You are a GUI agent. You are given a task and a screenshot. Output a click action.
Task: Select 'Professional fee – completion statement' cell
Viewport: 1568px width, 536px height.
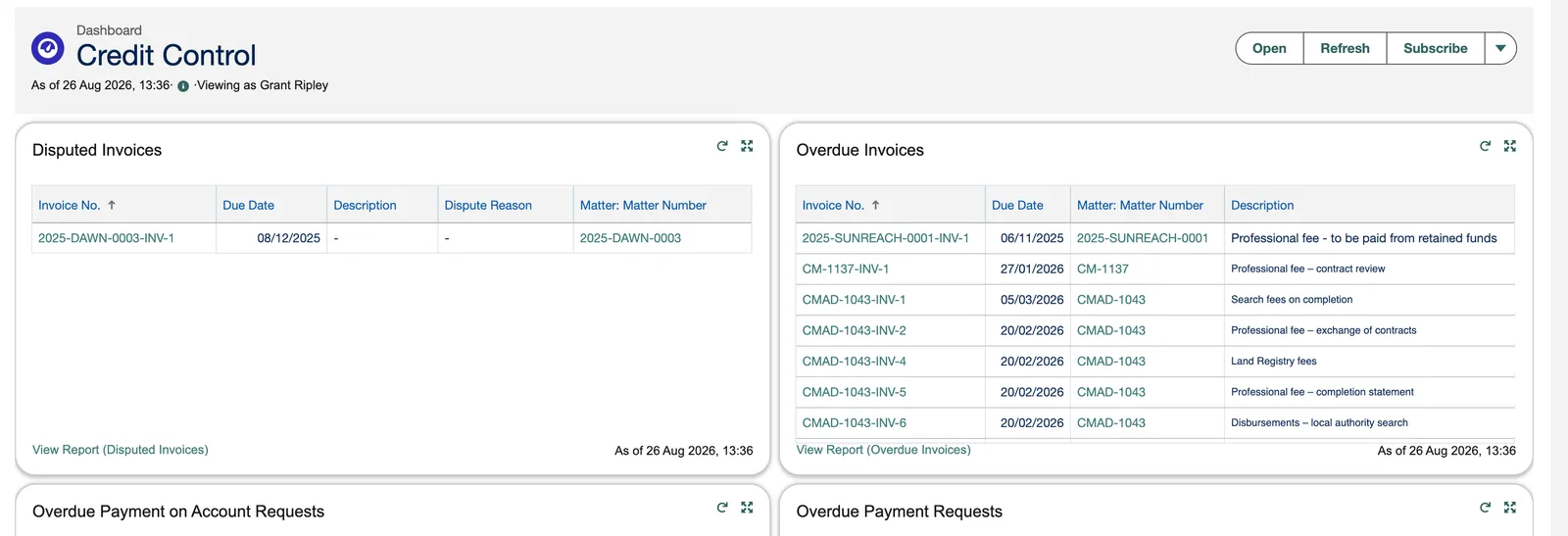(1370, 392)
